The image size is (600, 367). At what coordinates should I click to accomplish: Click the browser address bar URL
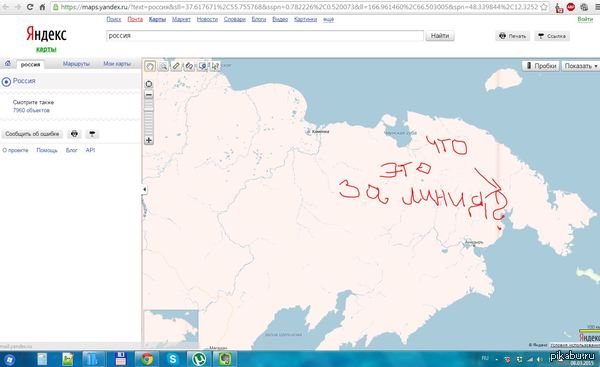tap(299, 7)
